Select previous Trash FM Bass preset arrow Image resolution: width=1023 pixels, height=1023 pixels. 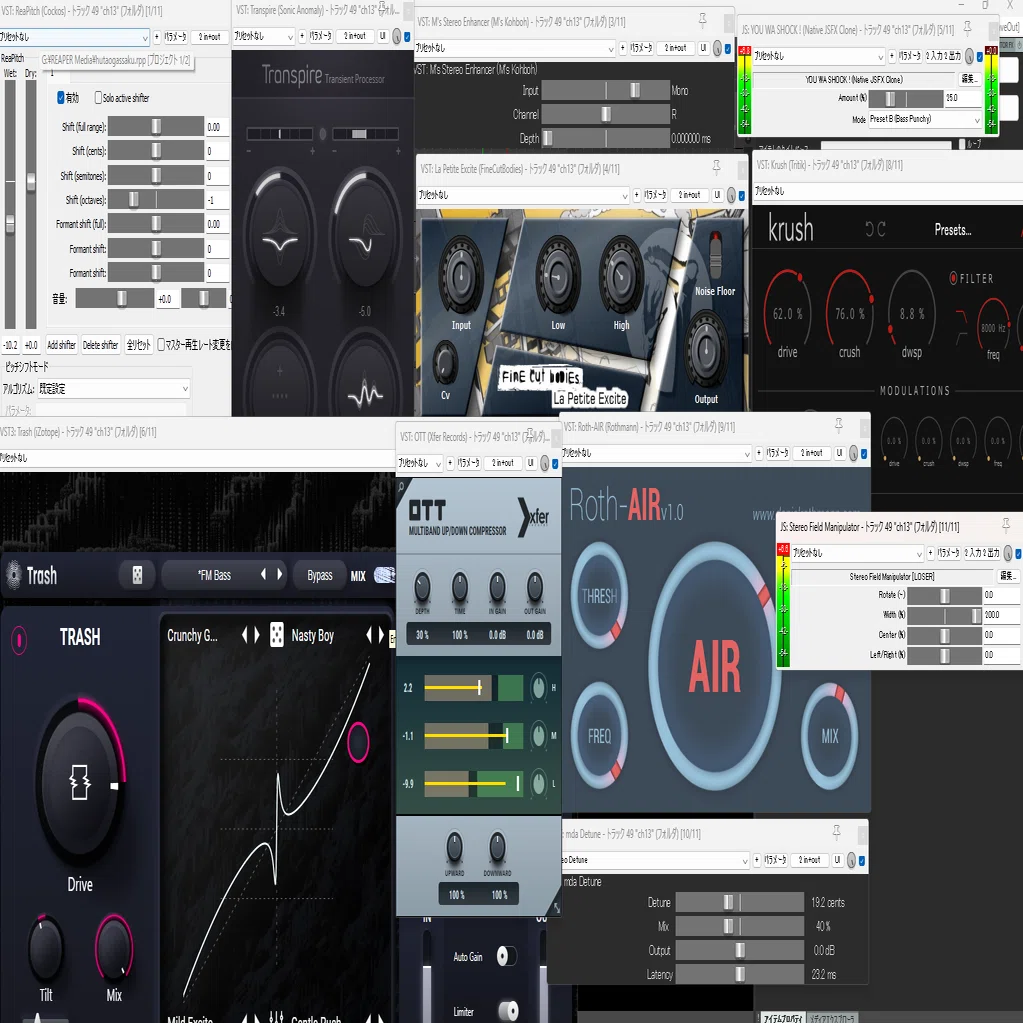264,574
